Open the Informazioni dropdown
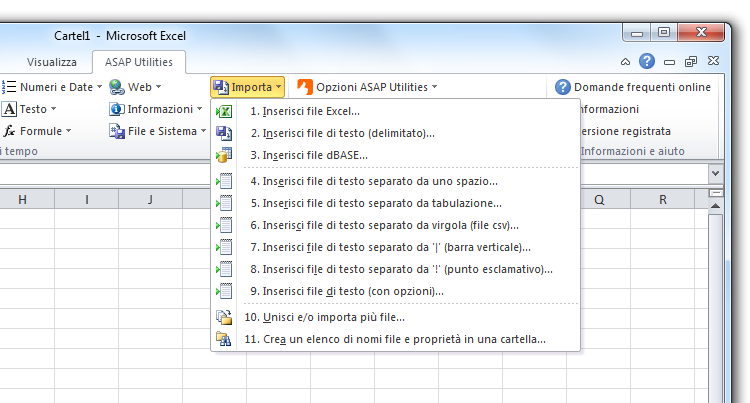Image resolution: width=750 pixels, height=403 pixels. coord(199,109)
